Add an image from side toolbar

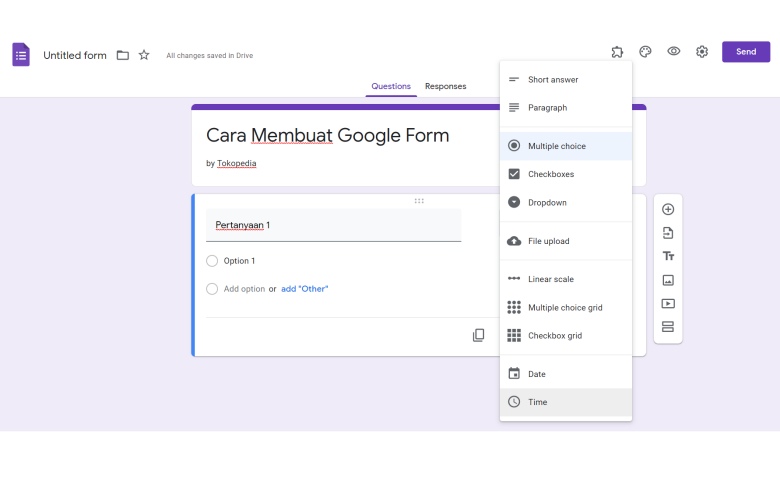point(668,280)
